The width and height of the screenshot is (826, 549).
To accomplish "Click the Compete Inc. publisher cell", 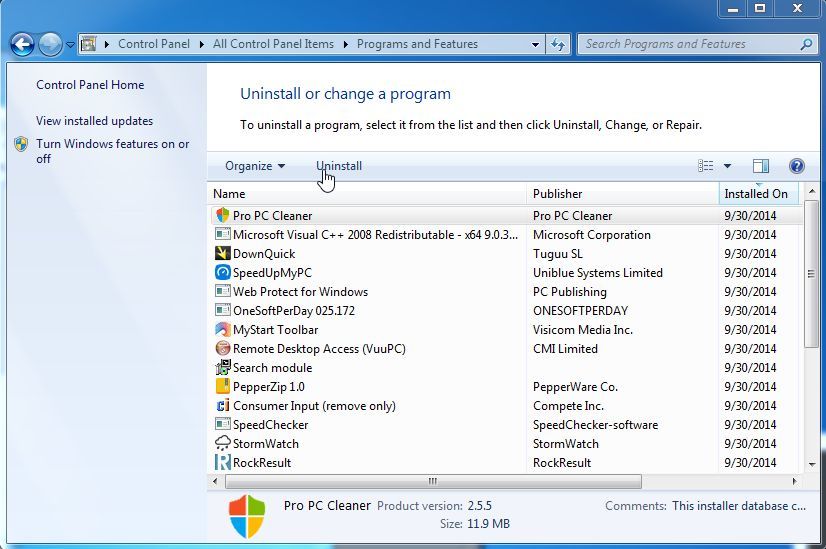I will (568, 406).
